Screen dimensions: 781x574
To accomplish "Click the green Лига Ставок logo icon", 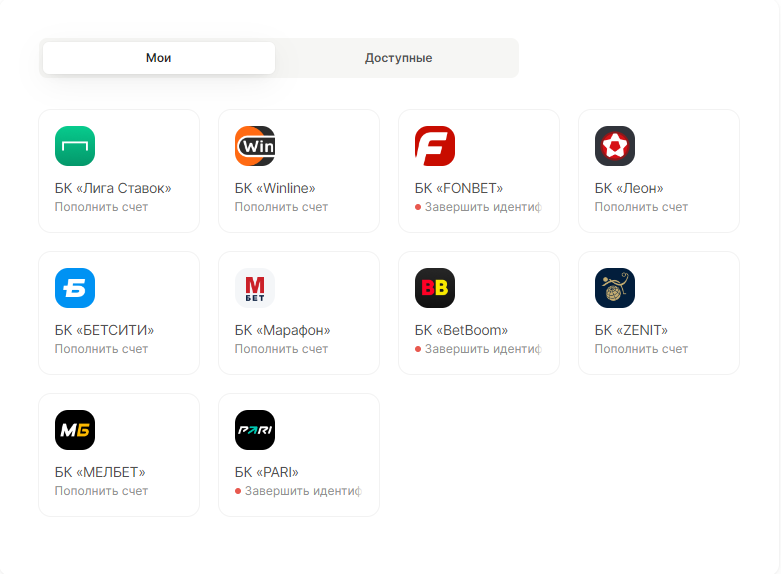I will pyautogui.click(x=75, y=146).
